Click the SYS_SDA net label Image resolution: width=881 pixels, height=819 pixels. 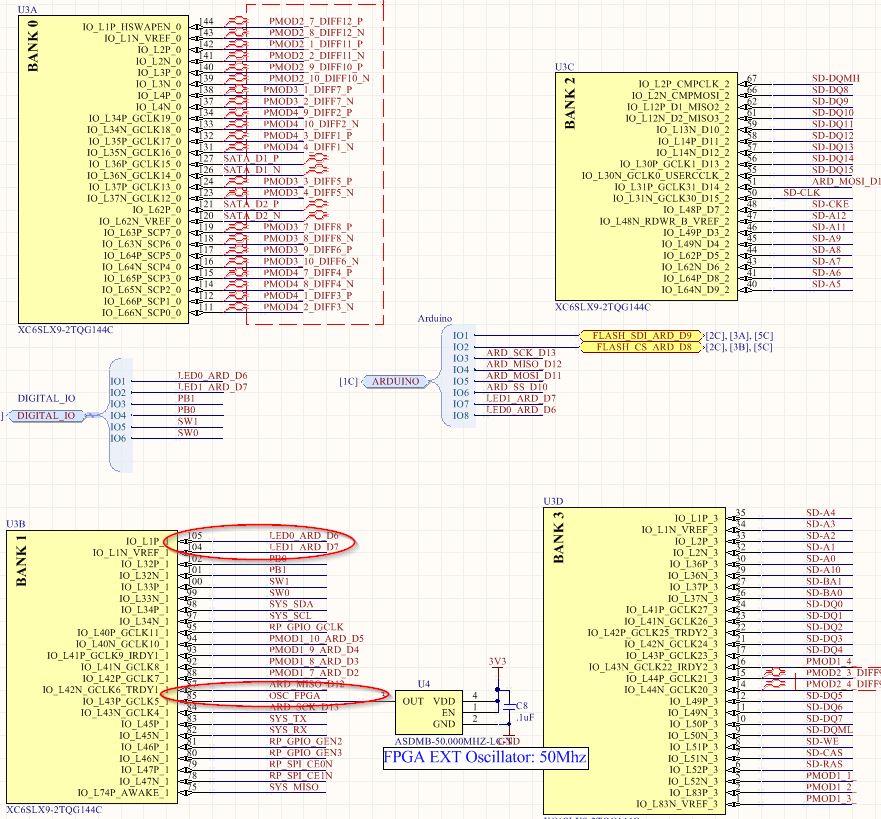point(288,604)
